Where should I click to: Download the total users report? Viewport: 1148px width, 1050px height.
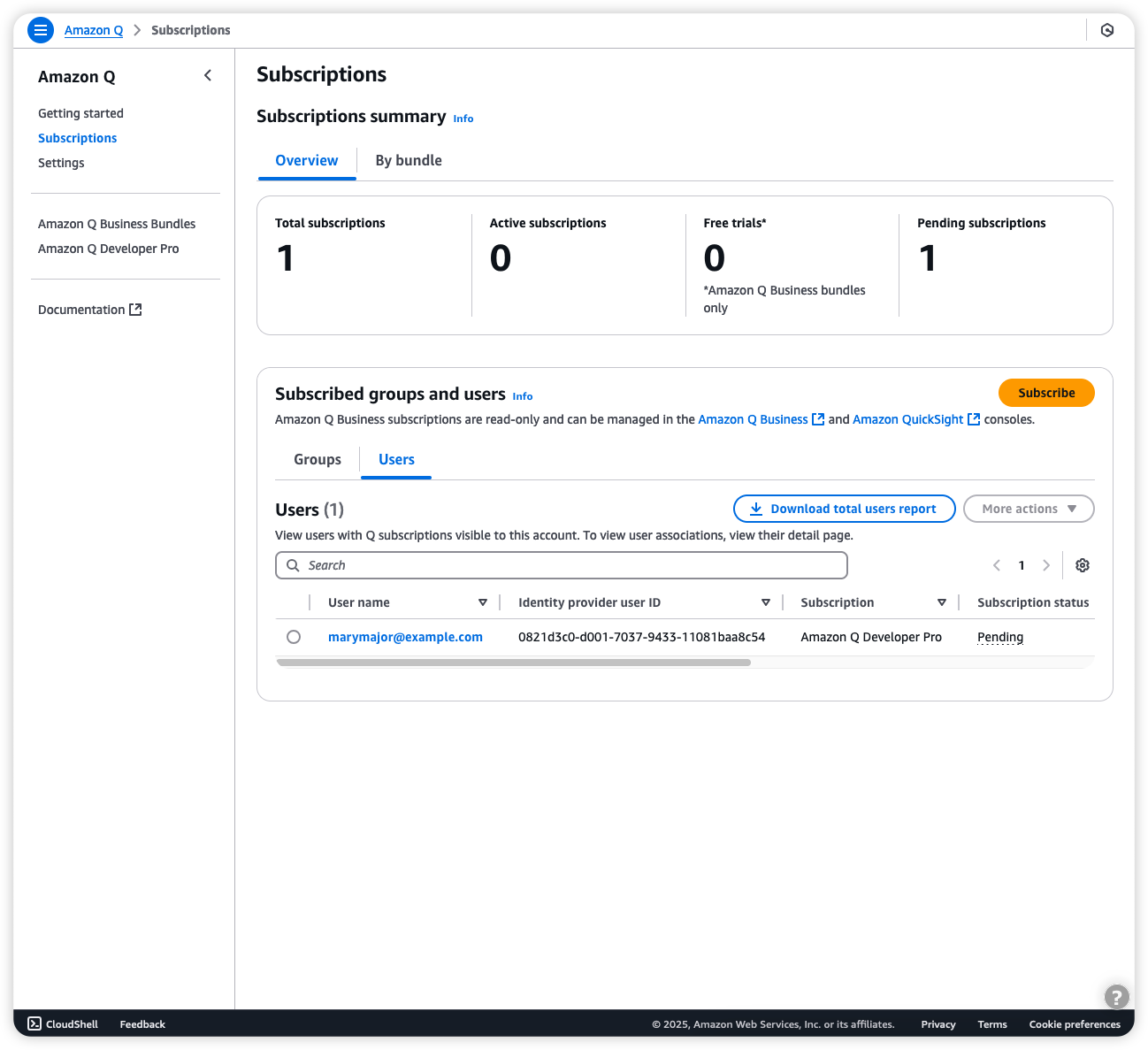pos(844,509)
